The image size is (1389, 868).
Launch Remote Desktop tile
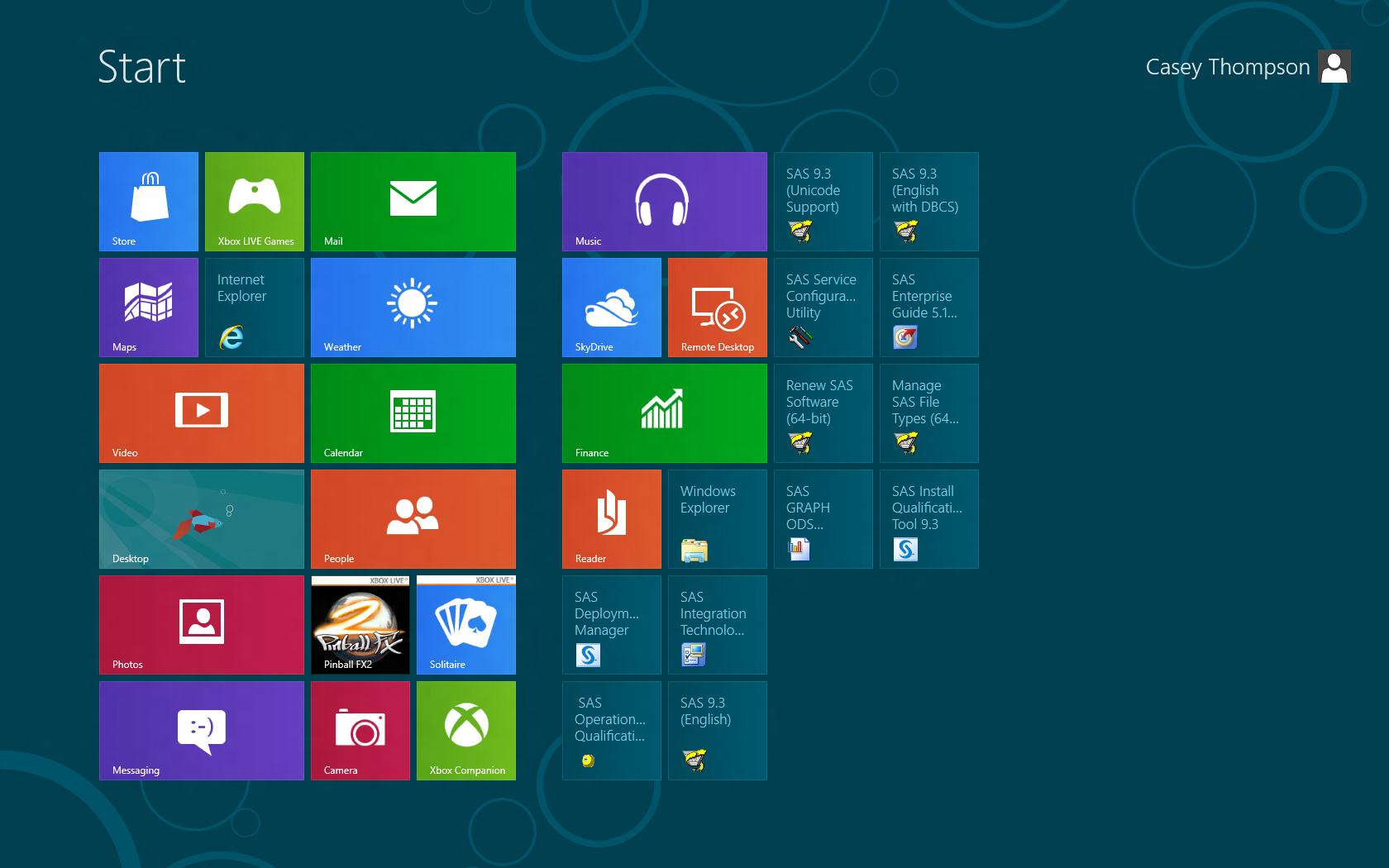[x=718, y=308]
